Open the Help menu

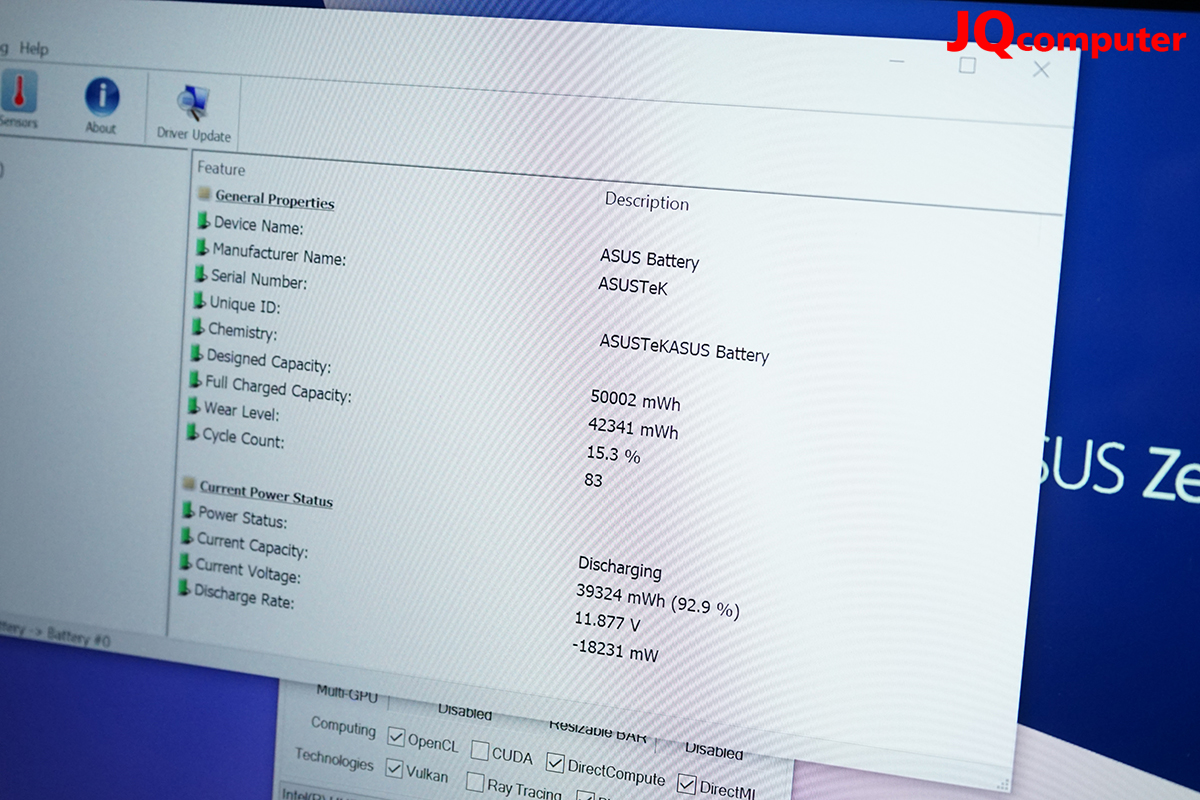tap(34, 48)
